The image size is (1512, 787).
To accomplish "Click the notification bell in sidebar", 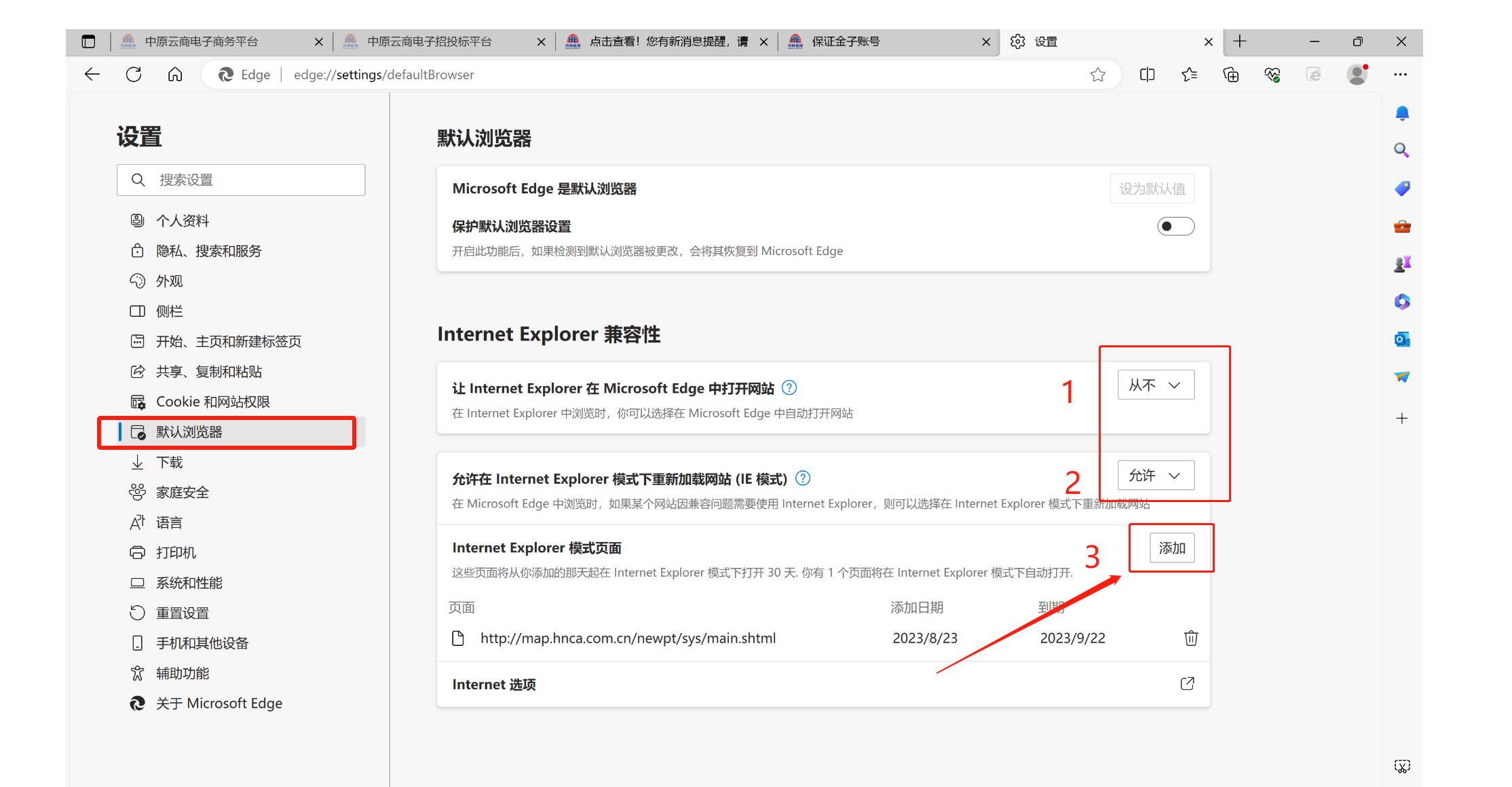I will [1402, 113].
